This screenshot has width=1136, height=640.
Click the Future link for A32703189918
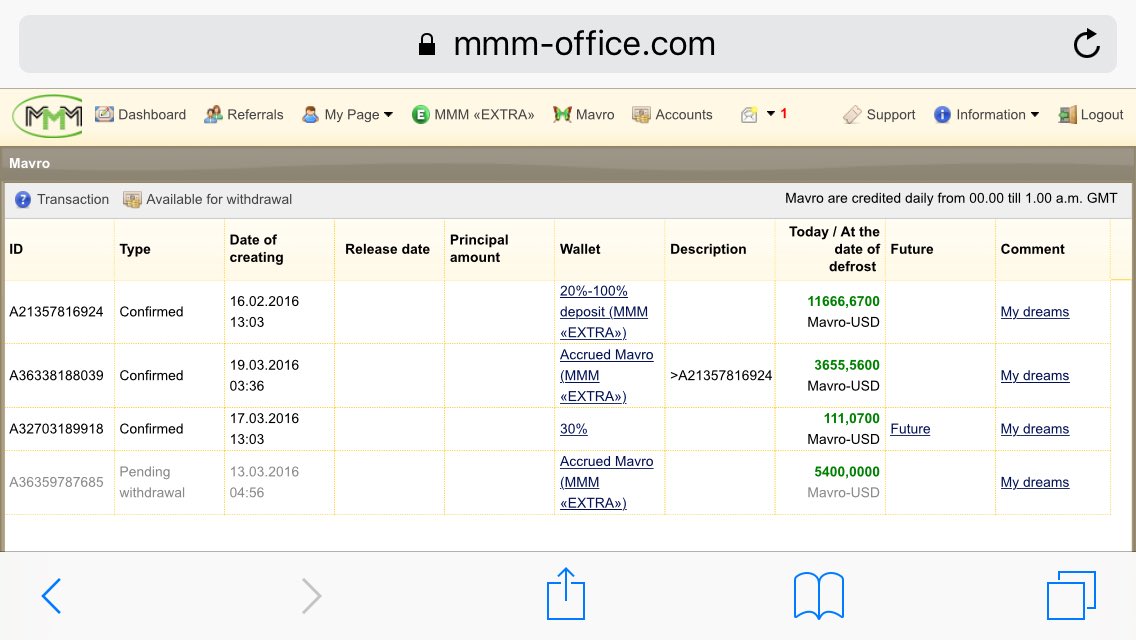pos(910,429)
